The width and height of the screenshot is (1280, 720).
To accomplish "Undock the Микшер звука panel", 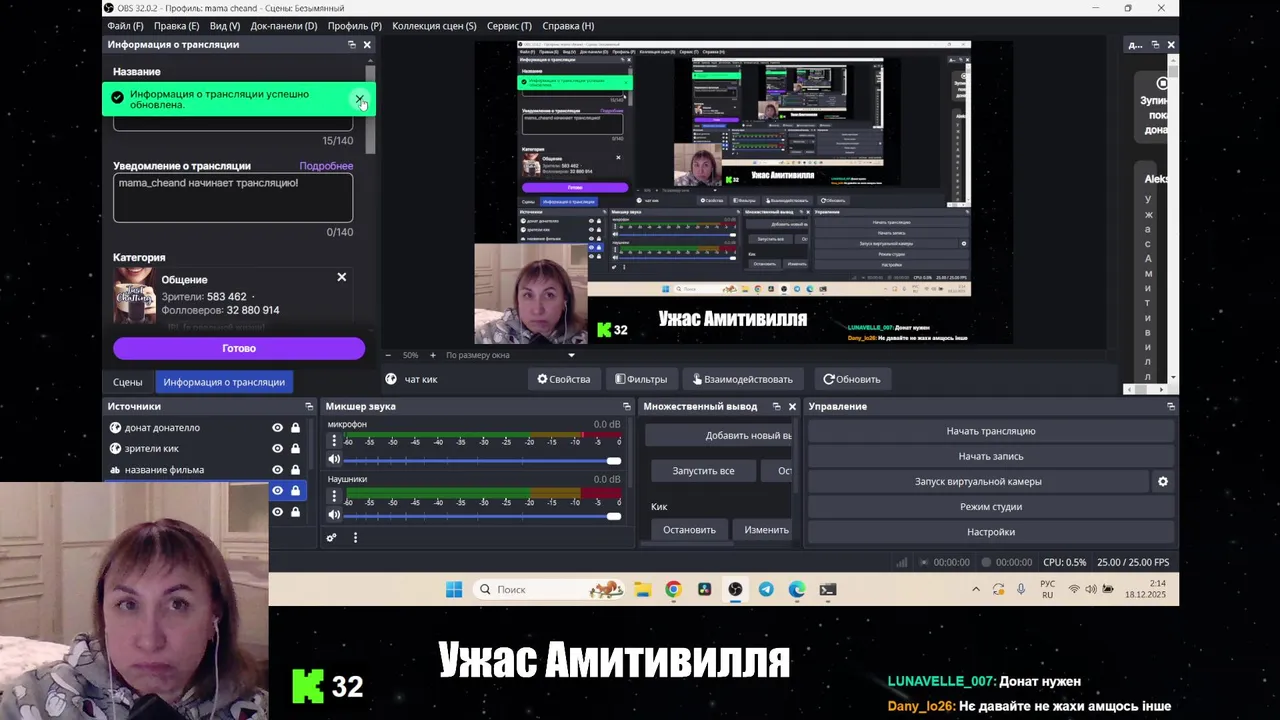I will [x=627, y=406].
